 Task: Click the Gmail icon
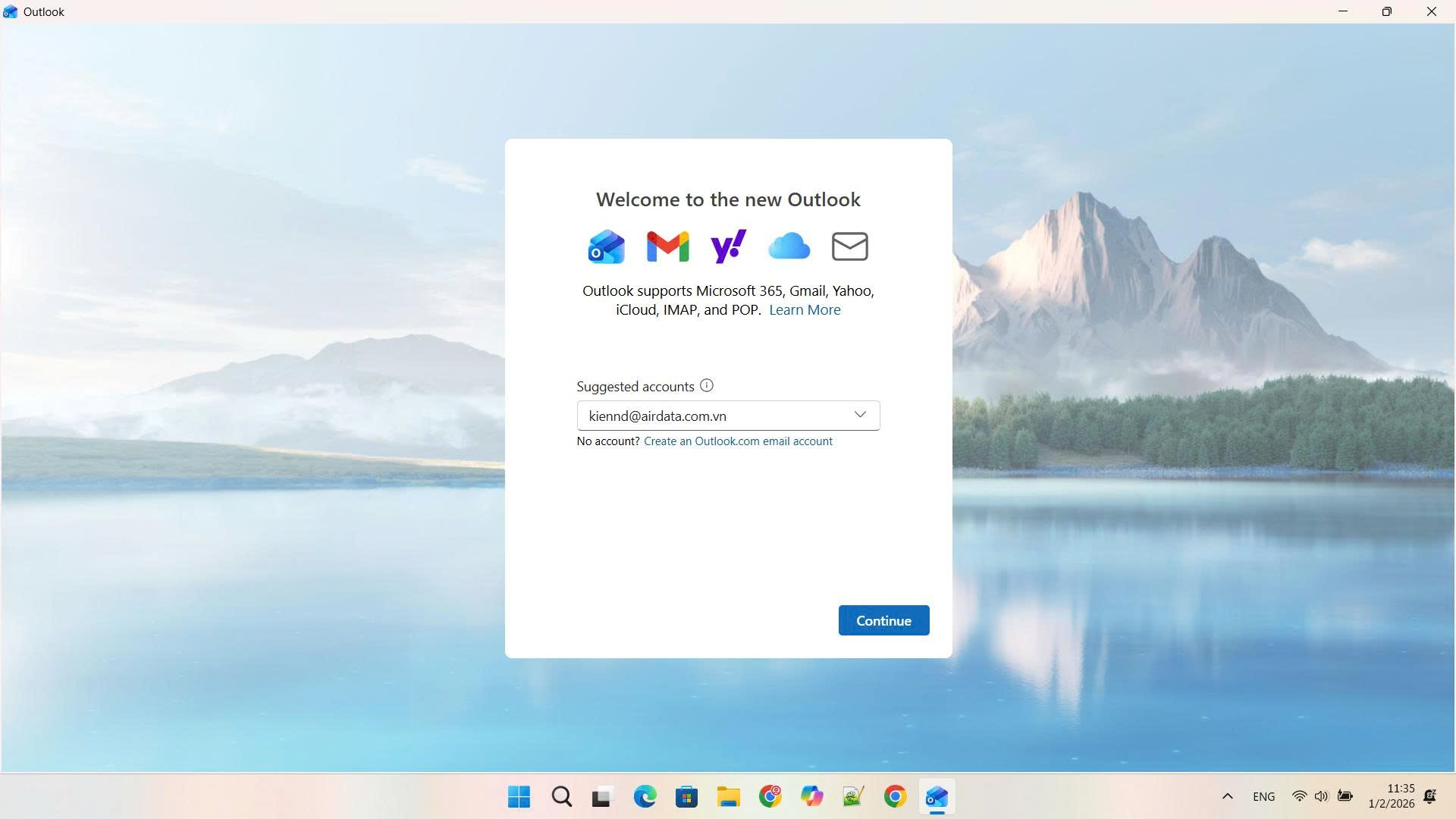tap(667, 246)
